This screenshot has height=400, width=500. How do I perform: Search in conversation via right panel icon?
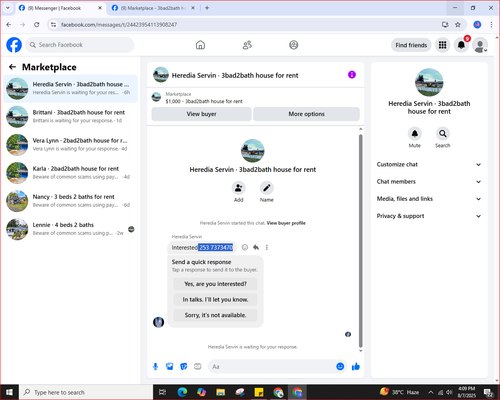pyautogui.click(x=443, y=134)
